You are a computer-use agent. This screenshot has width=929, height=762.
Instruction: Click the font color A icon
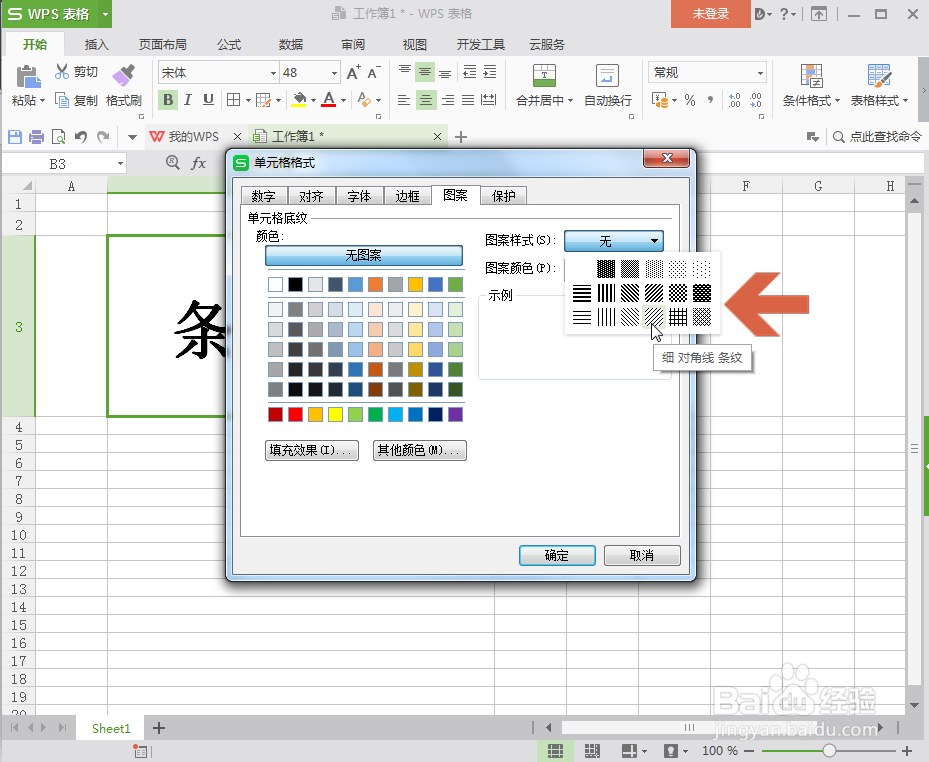pyautogui.click(x=329, y=100)
